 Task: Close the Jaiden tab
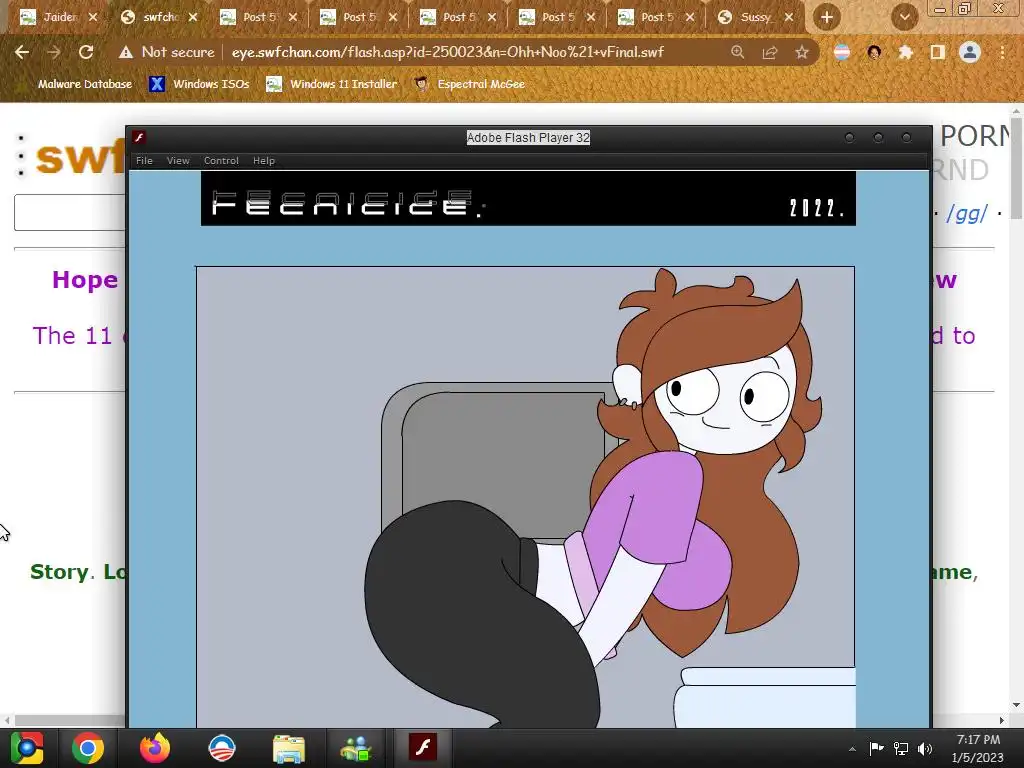[x=93, y=17]
